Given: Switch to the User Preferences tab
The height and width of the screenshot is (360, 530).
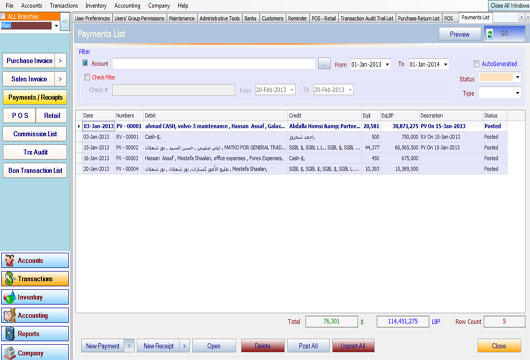Looking at the screenshot, I should (x=92, y=18).
